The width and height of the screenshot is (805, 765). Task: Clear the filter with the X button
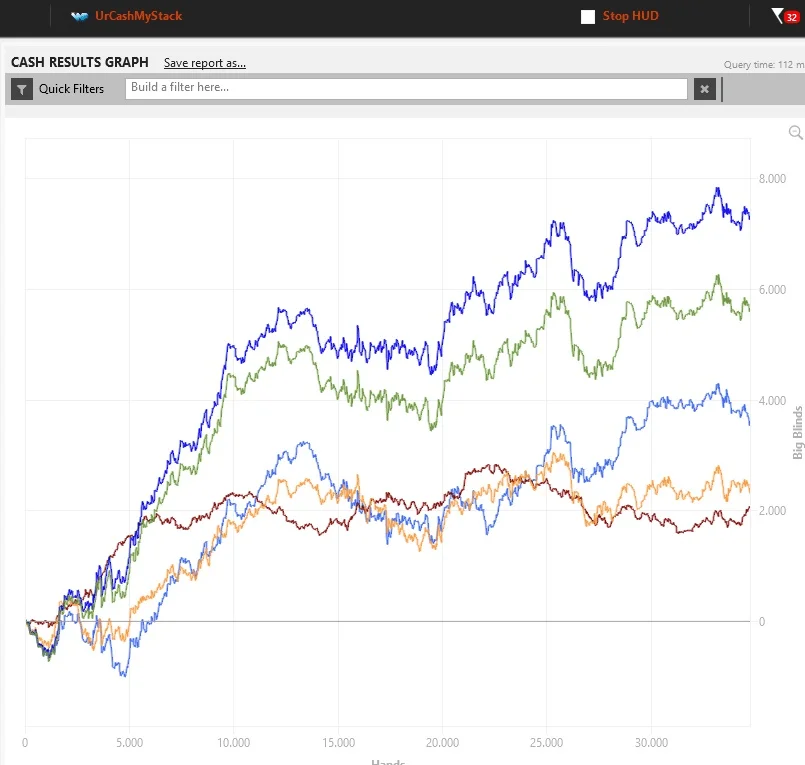[x=705, y=89]
